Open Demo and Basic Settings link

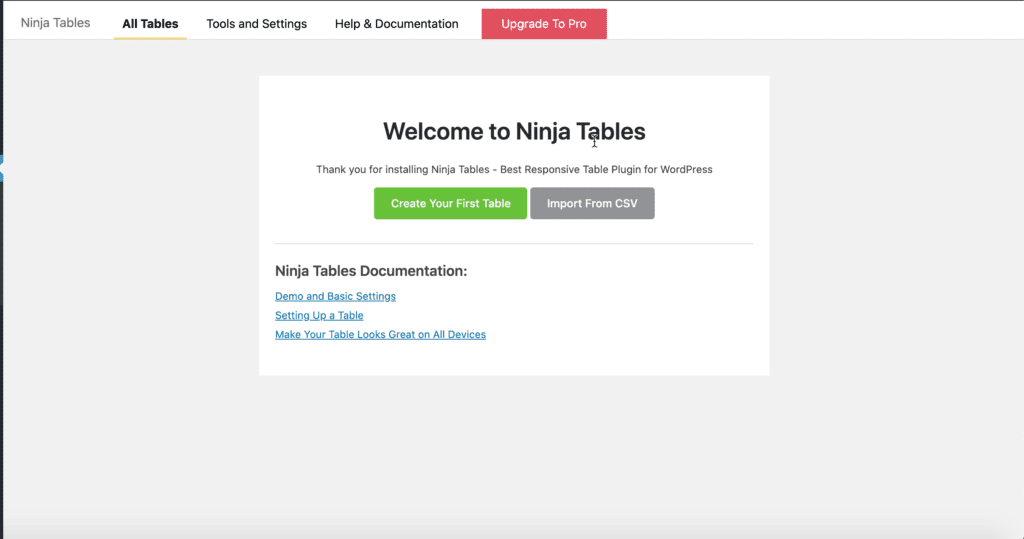[x=335, y=296]
